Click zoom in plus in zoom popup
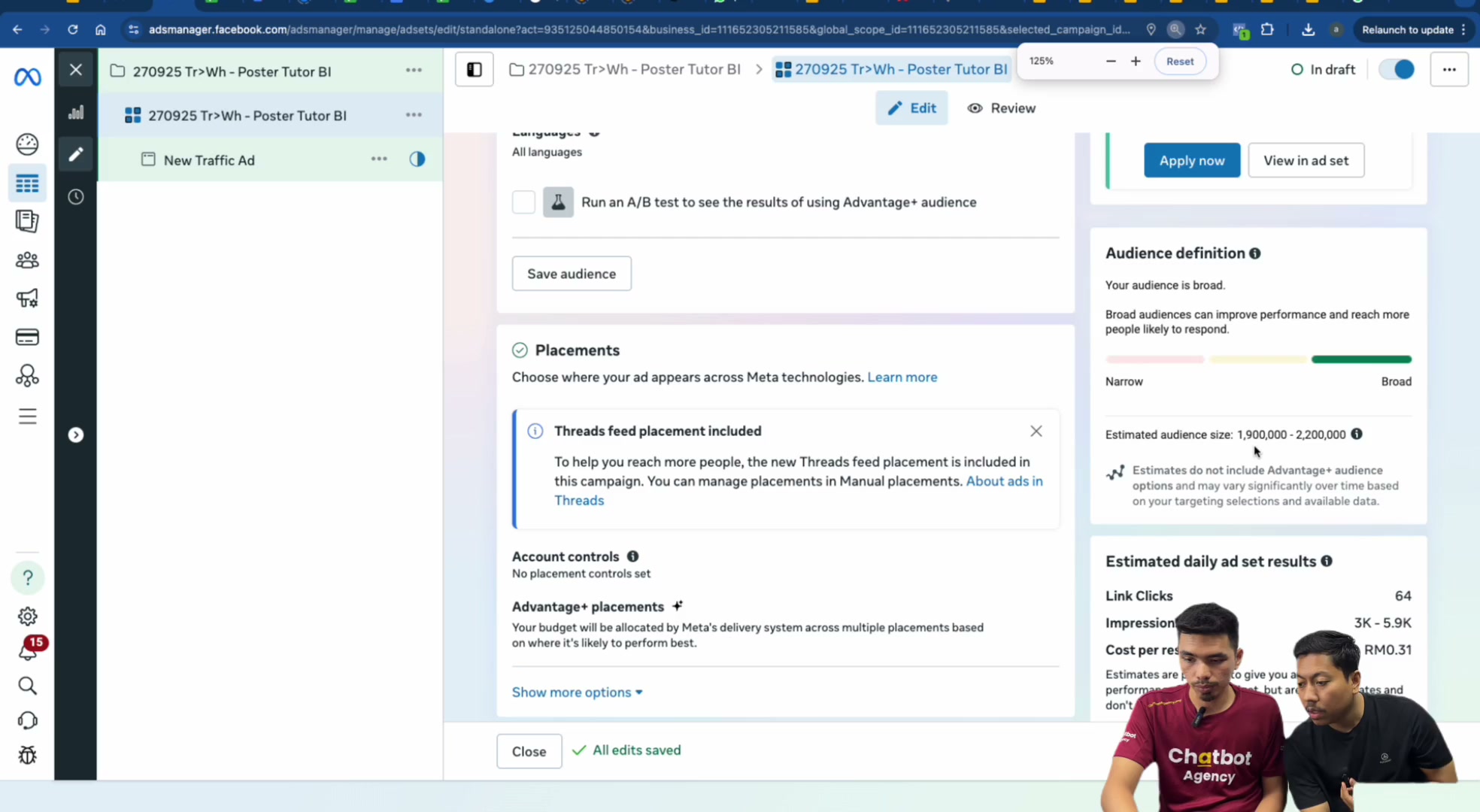1480x812 pixels. [1136, 61]
